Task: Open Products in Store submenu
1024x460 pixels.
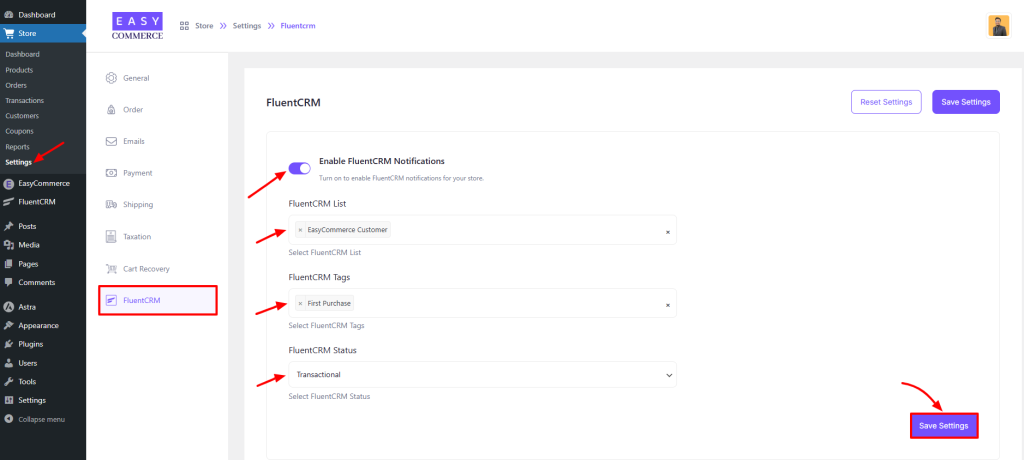Action: point(19,70)
